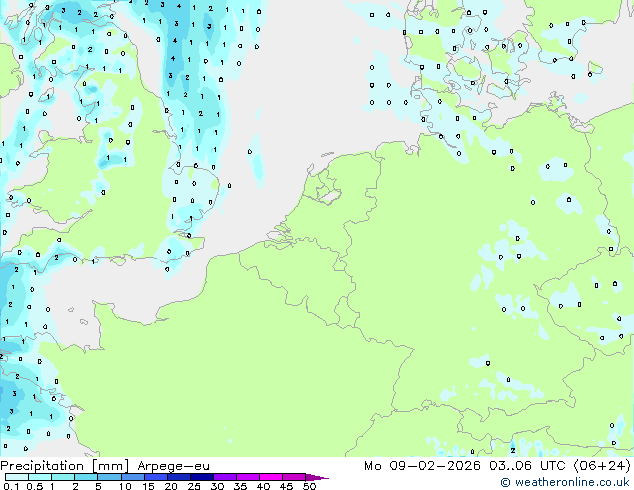Image resolution: width=634 pixels, height=490 pixels.
Task: Click legend label '15'
Action: click(x=148, y=486)
